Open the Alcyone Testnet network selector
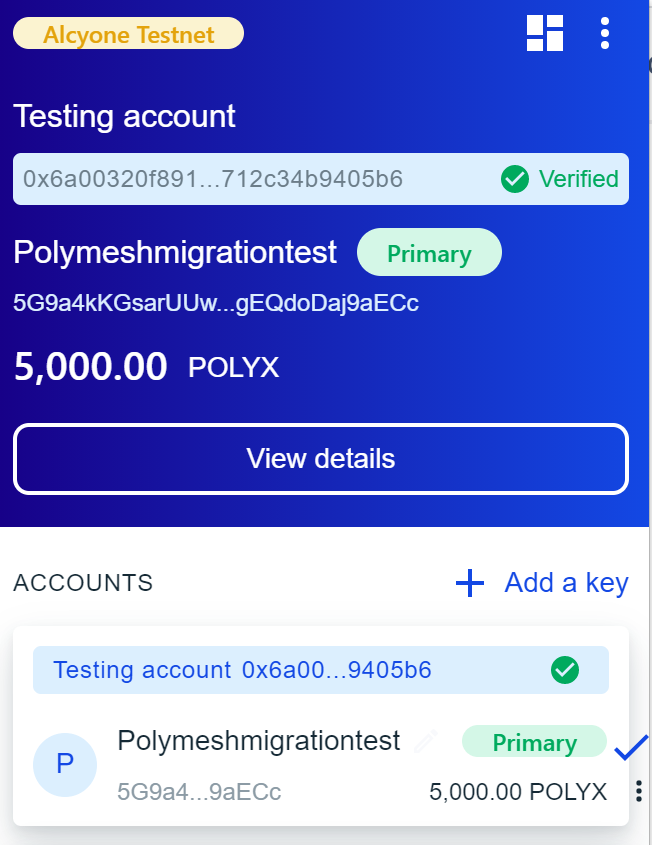Screen dimensions: 652x845 128,33
